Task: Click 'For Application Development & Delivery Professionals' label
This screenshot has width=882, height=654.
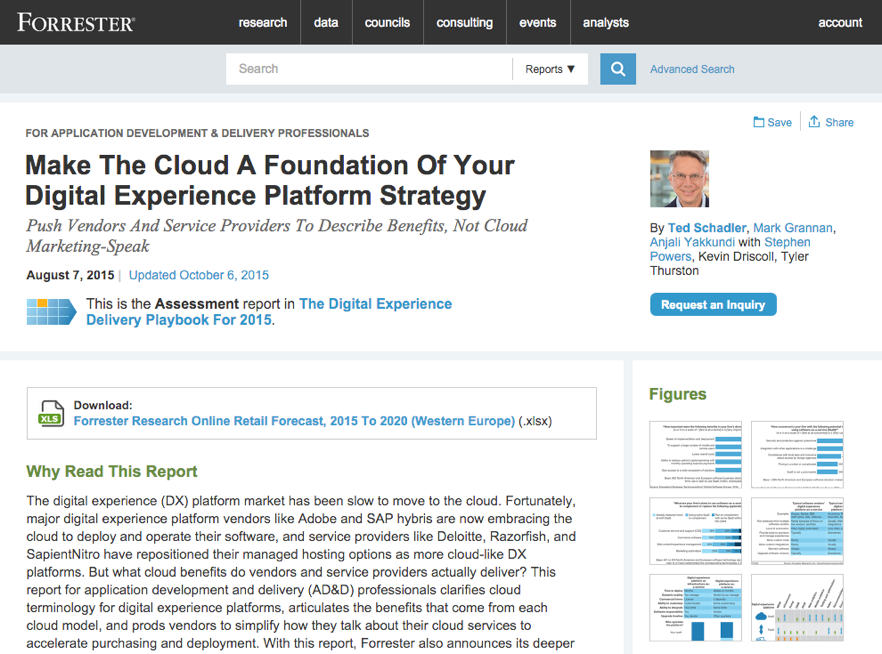Action: [197, 133]
